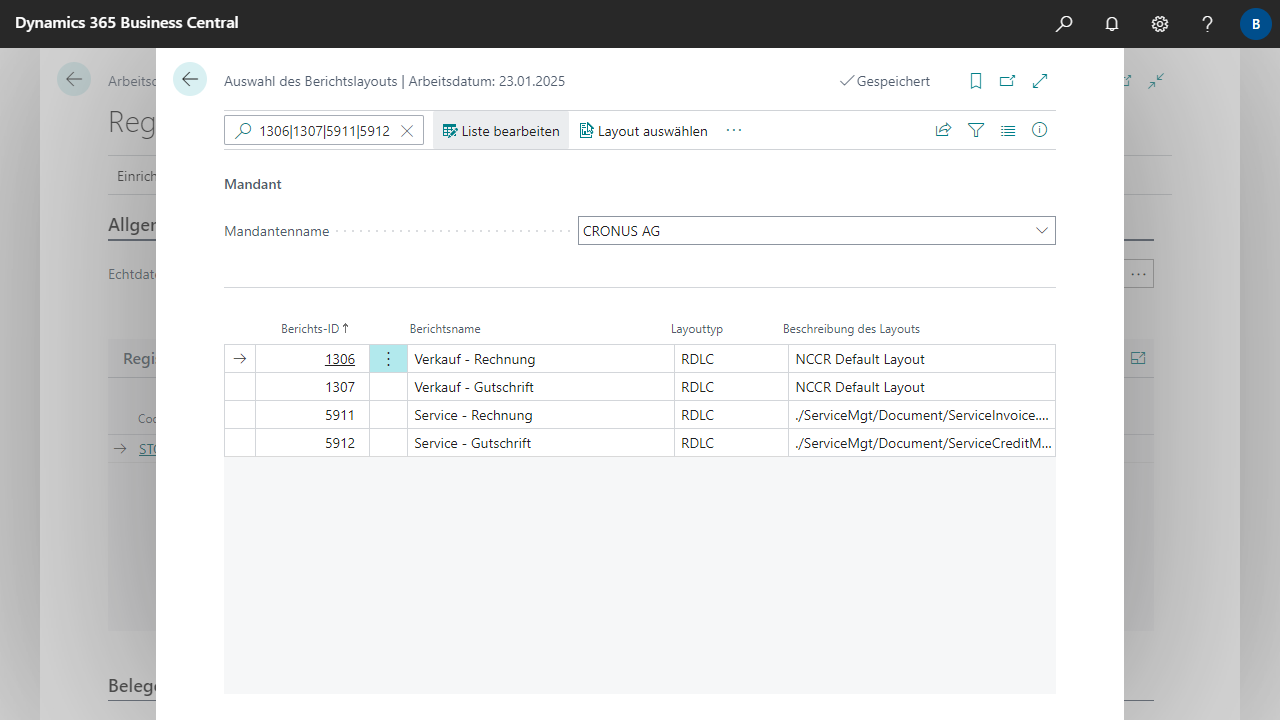Click Layout auswählen action

pos(643,131)
